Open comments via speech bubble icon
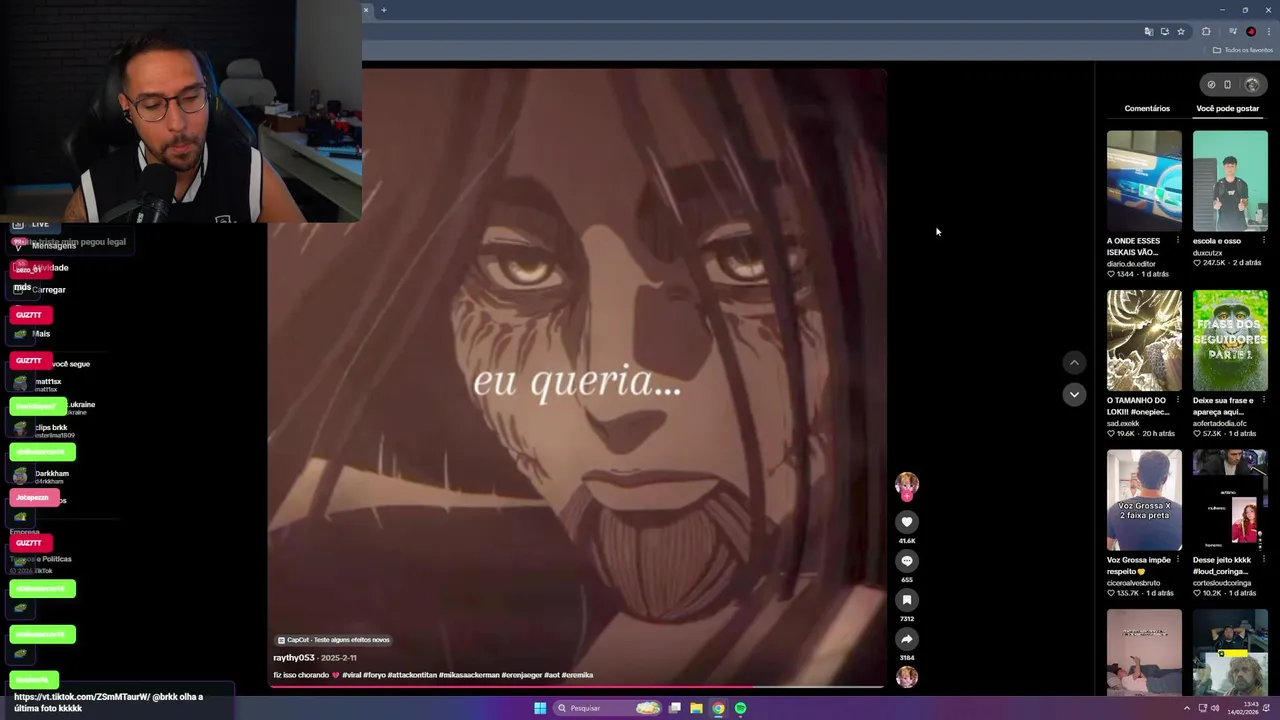 pos(907,561)
